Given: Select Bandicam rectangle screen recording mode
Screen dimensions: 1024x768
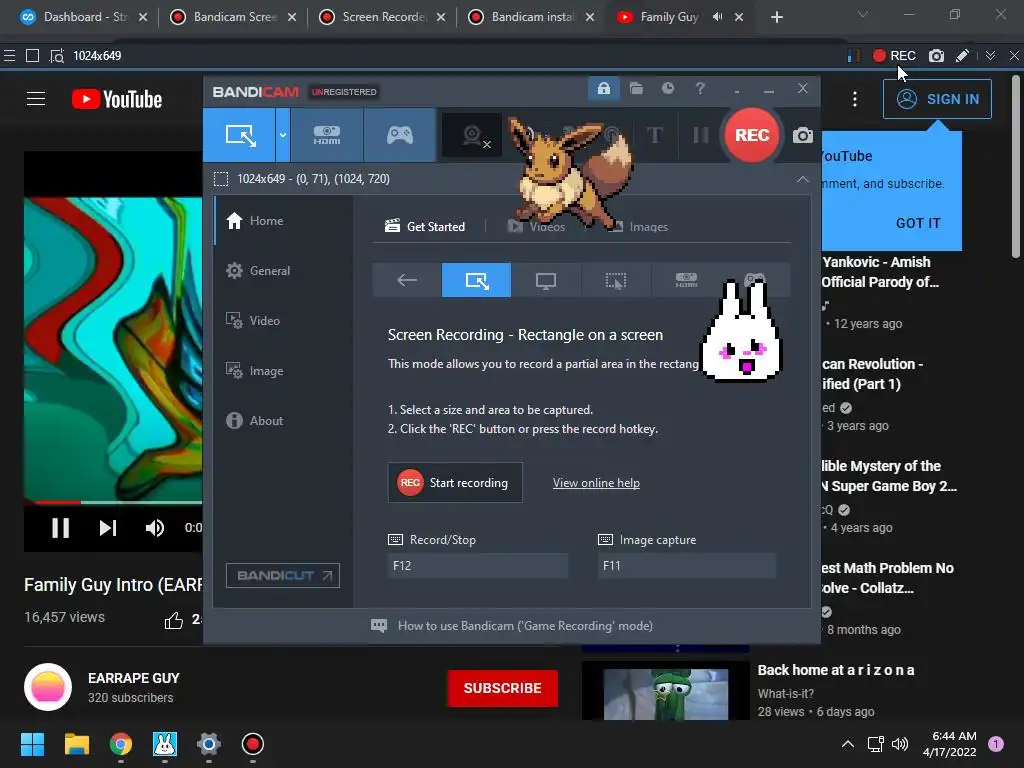Looking at the screenshot, I should (x=240, y=135).
